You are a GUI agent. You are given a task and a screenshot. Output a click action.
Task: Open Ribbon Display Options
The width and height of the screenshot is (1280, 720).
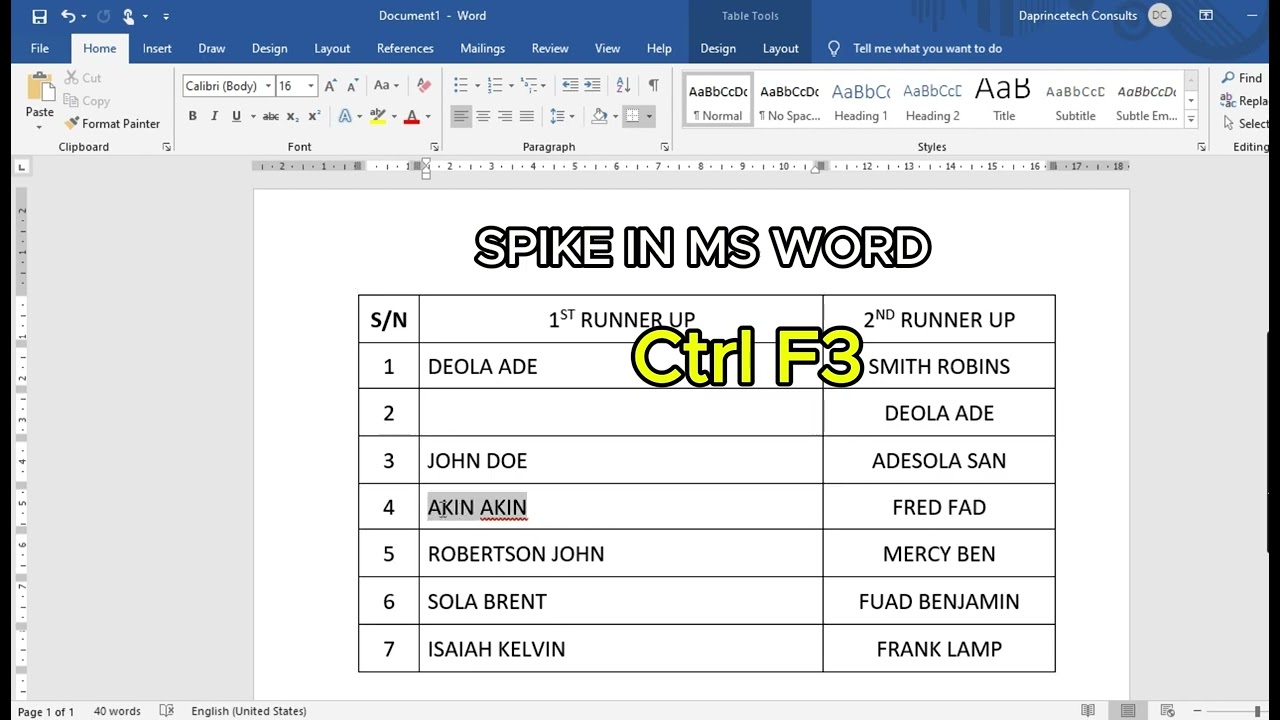tap(1206, 16)
